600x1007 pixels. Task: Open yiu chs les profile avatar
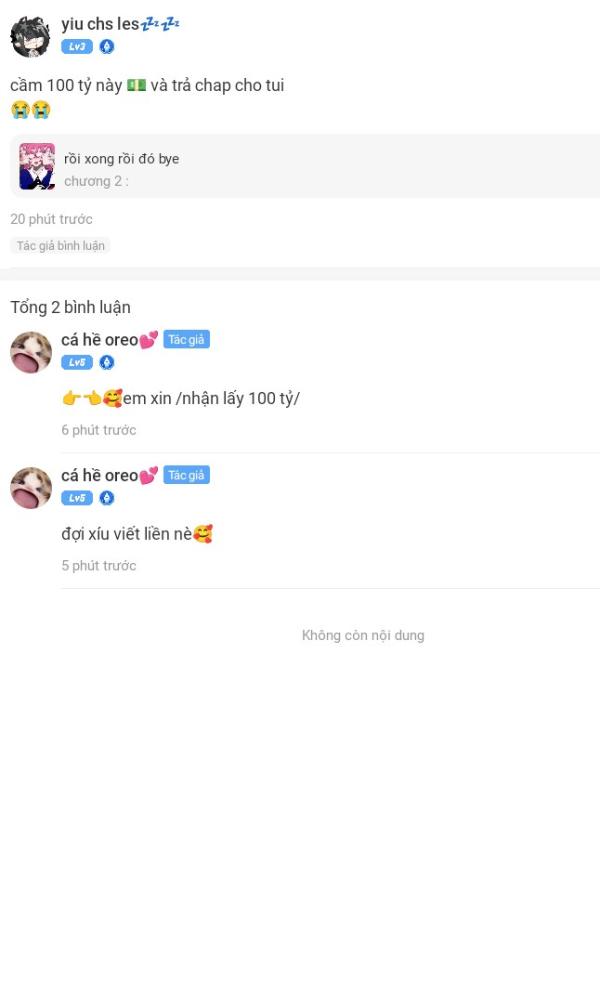pos(30,36)
